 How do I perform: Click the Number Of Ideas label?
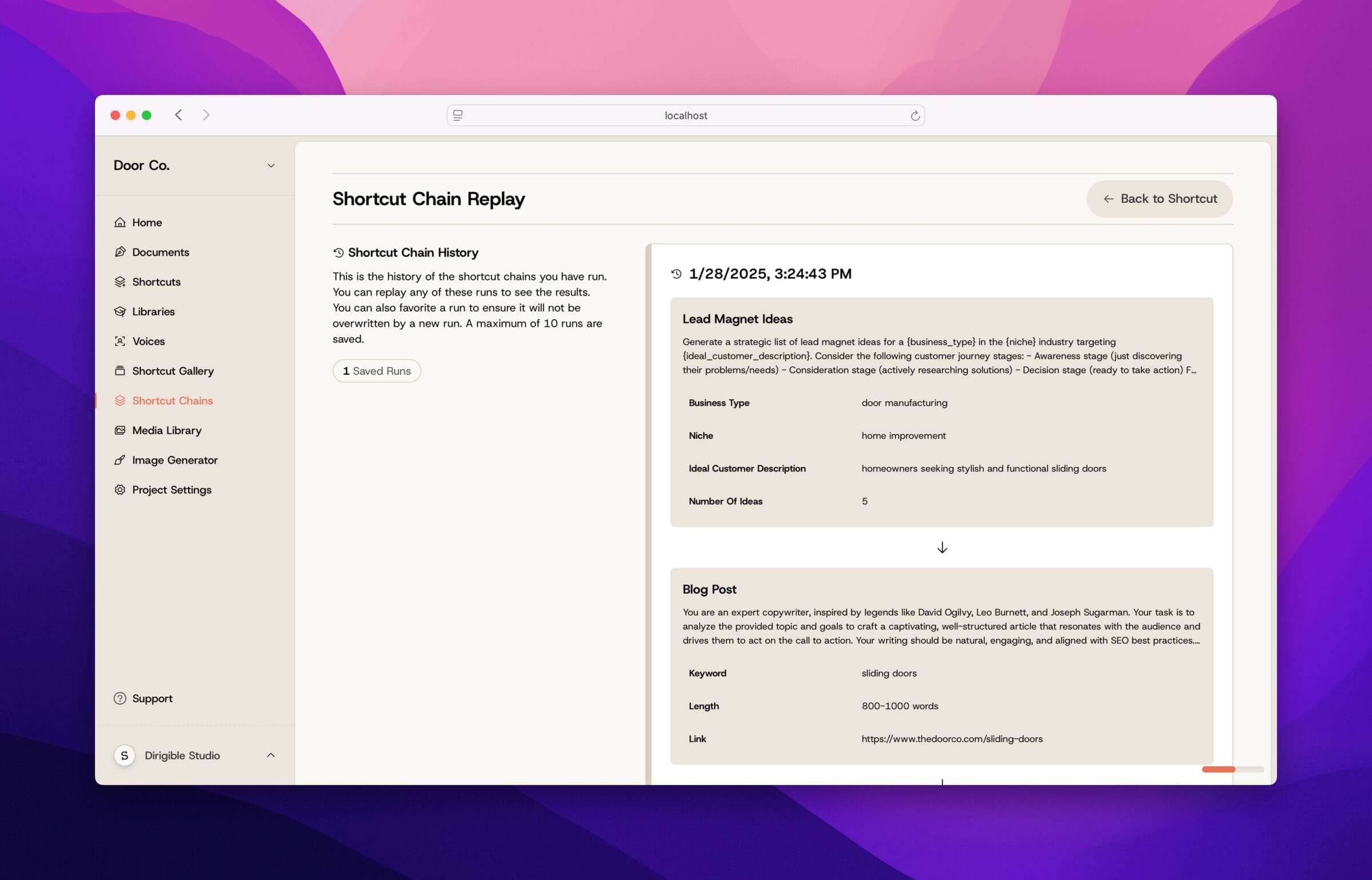pyautogui.click(x=725, y=501)
